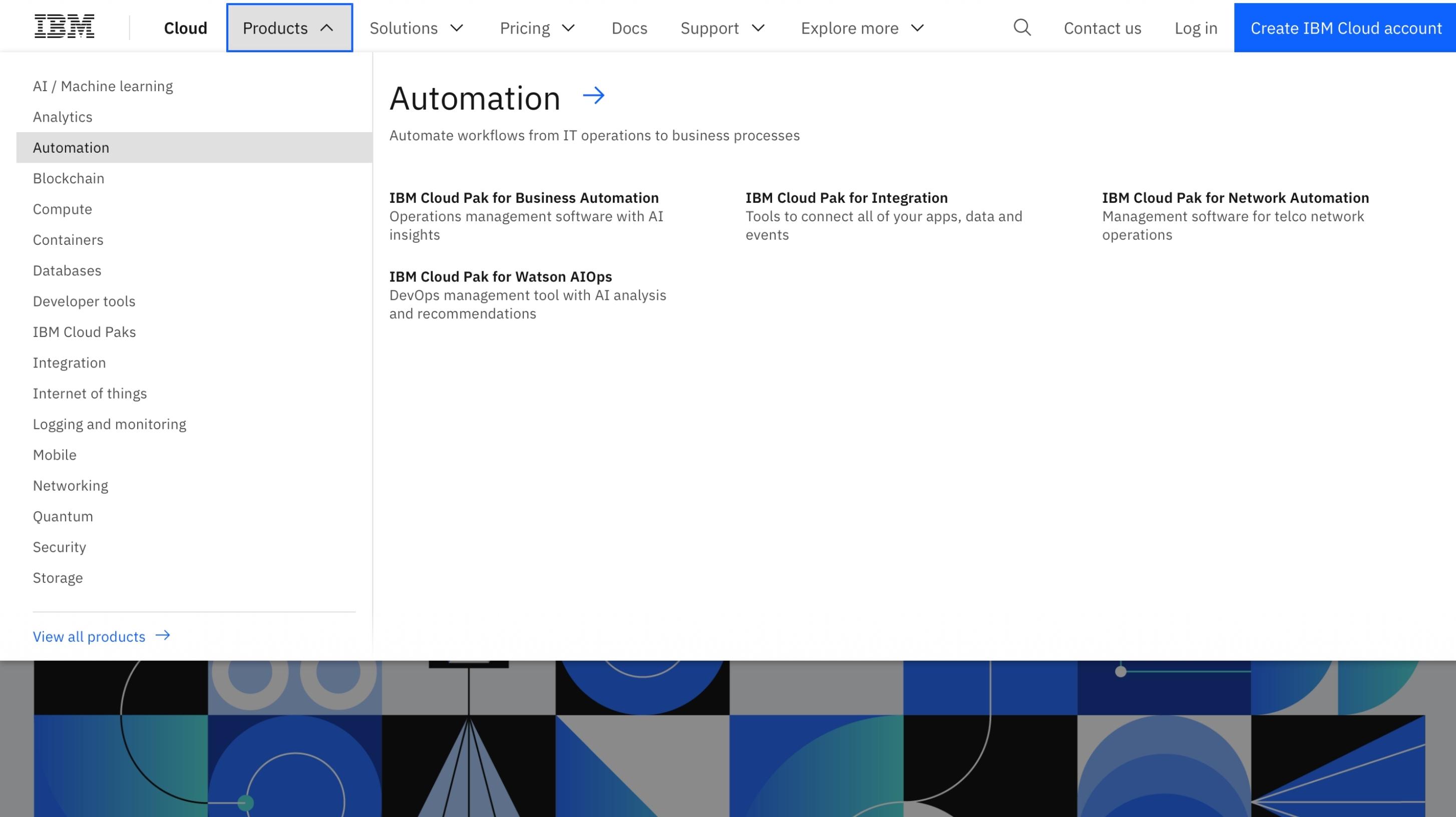Viewport: 1456px width, 817px height.
Task: Expand the Pricing dropdown menu
Action: (x=538, y=27)
